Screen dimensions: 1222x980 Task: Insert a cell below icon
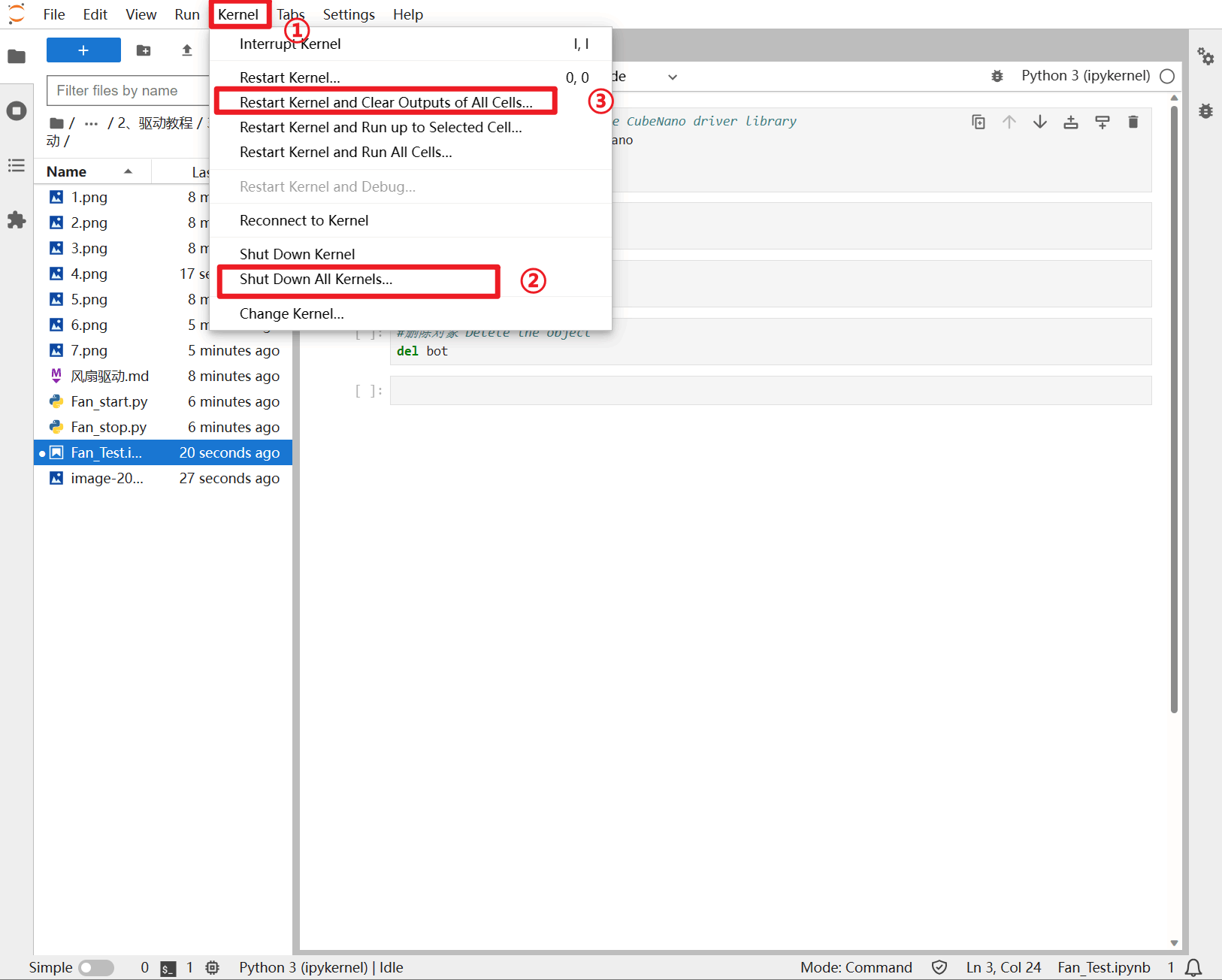[x=1103, y=122]
